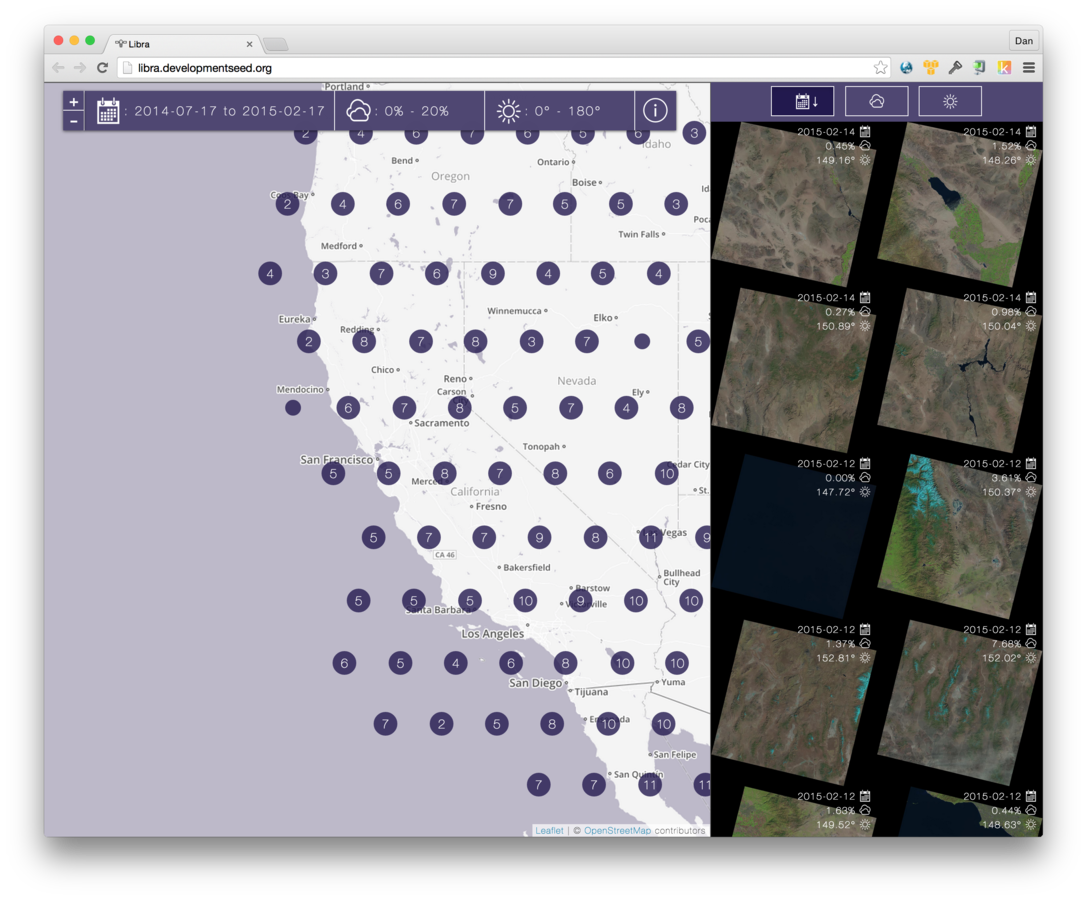
Task: Click the key-shaped extension icon
Action: pos(955,67)
